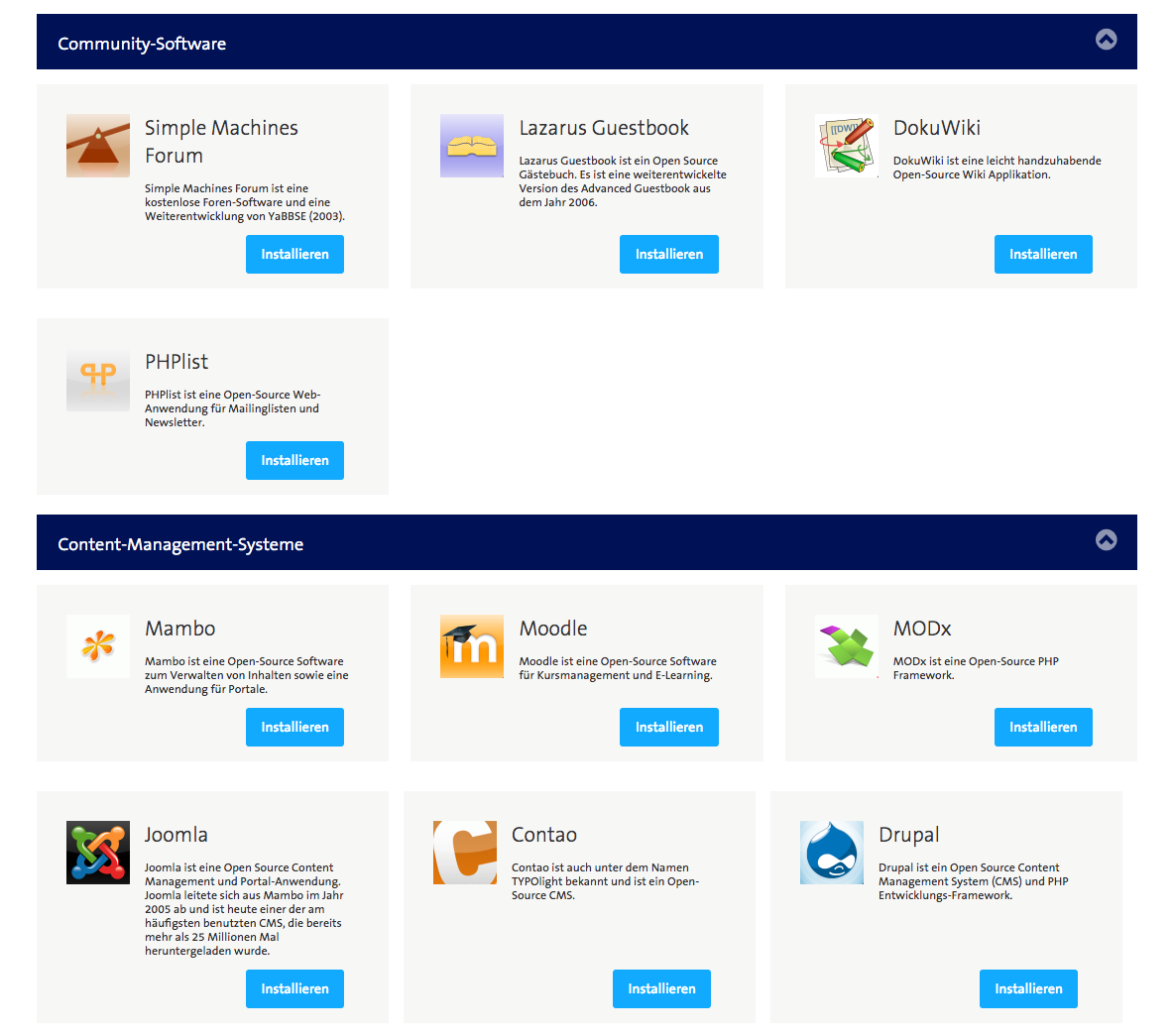
Task: Click the PHPlist orange logo icon
Action: point(98,380)
